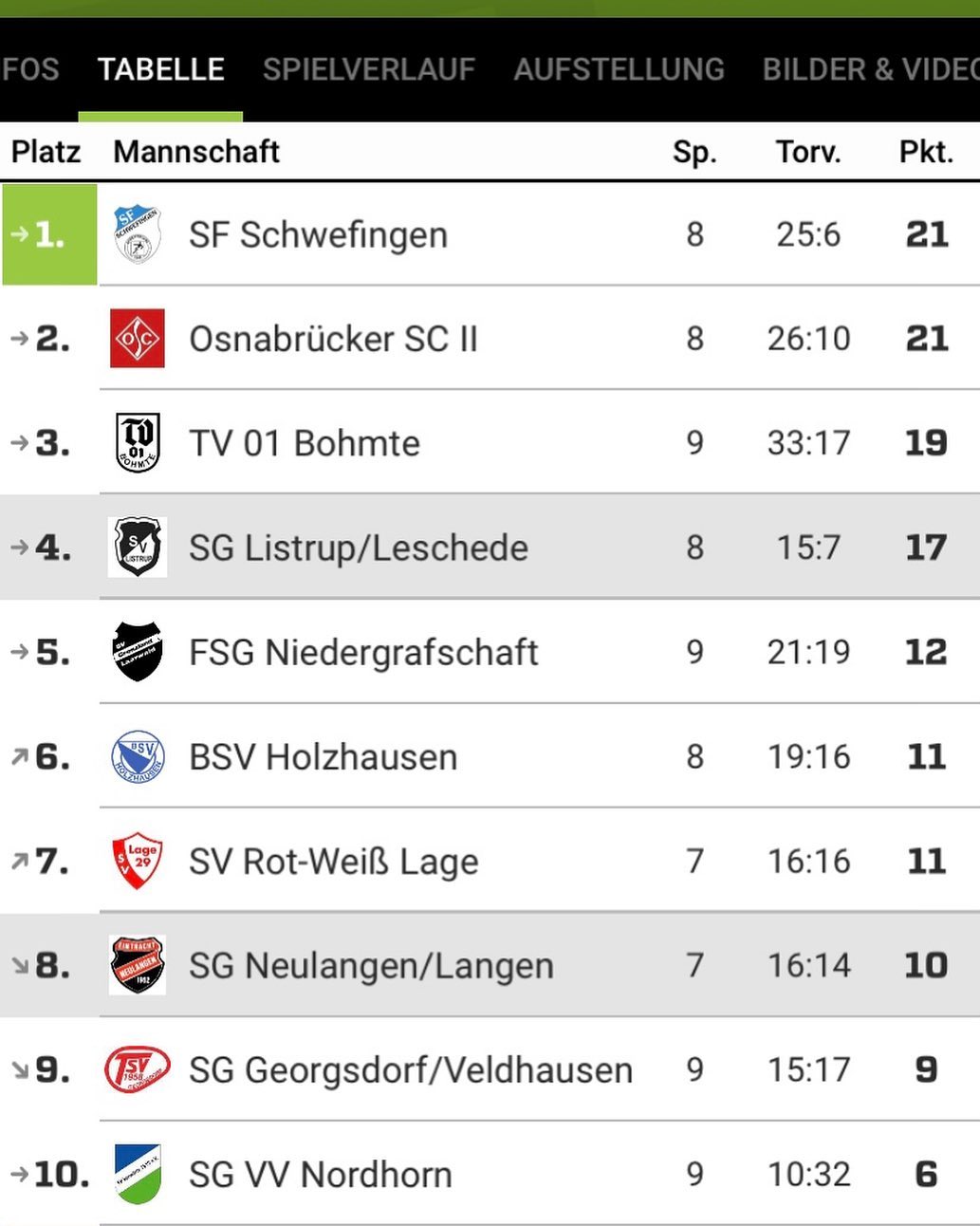Tap the Pkt. column header
This screenshot has height=1226, width=980.
point(926,152)
